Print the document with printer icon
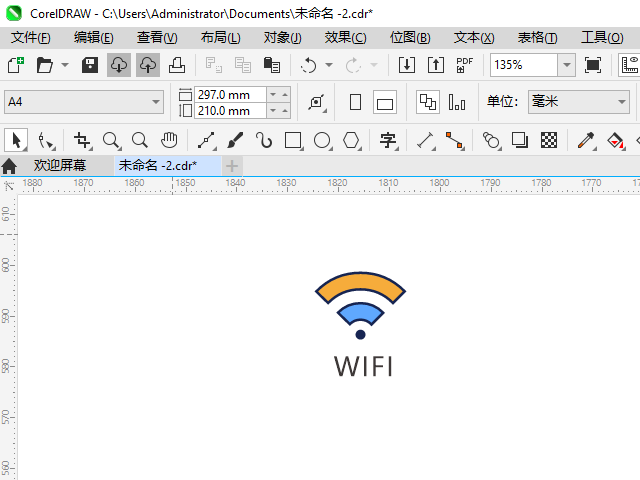The width and height of the screenshot is (640, 480). point(177,65)
